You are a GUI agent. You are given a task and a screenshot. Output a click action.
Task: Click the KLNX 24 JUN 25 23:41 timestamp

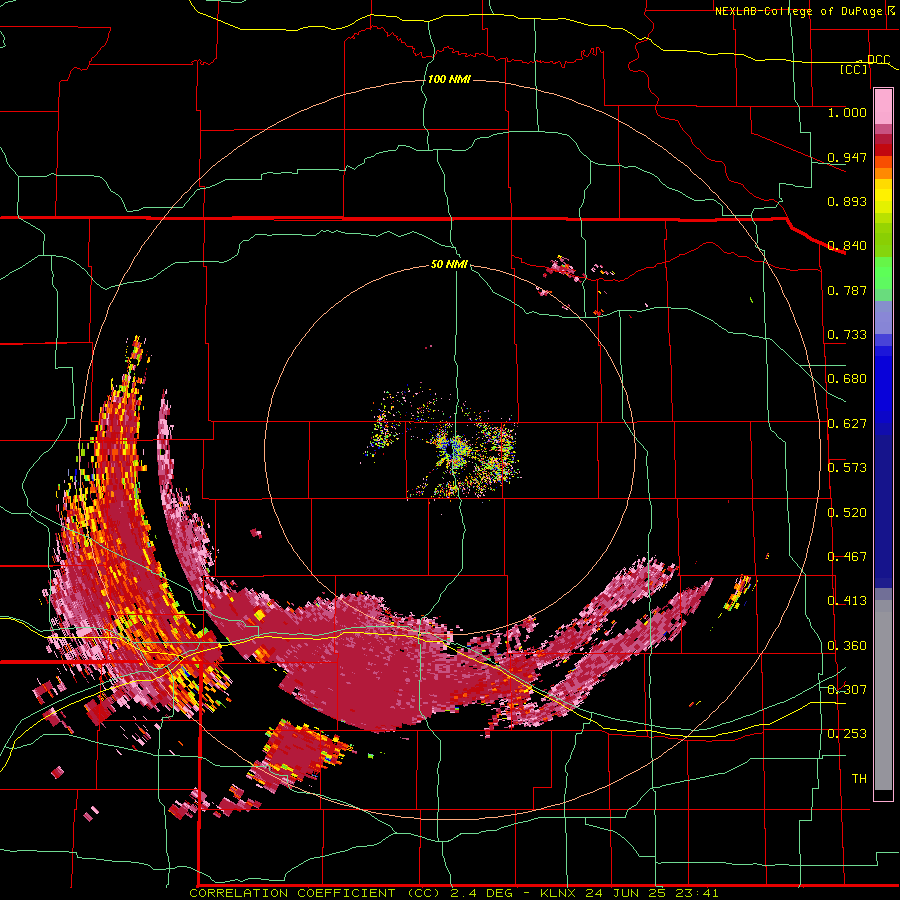tap(629, 893)
